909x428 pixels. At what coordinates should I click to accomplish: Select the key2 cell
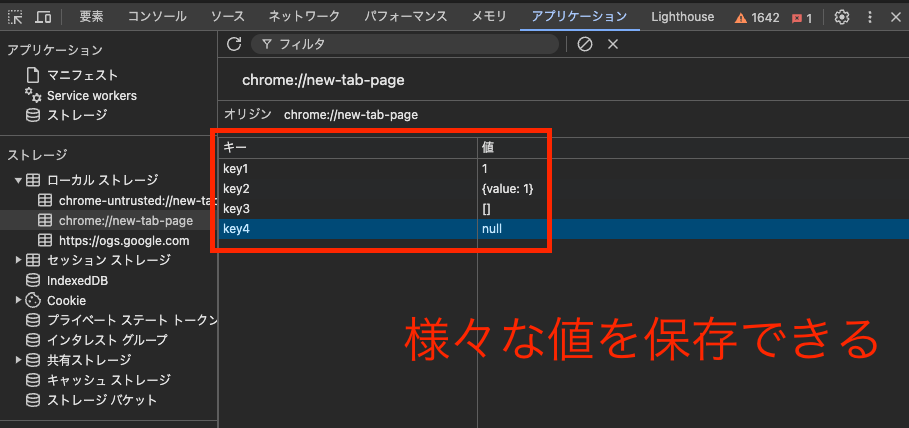pos(348,188)
